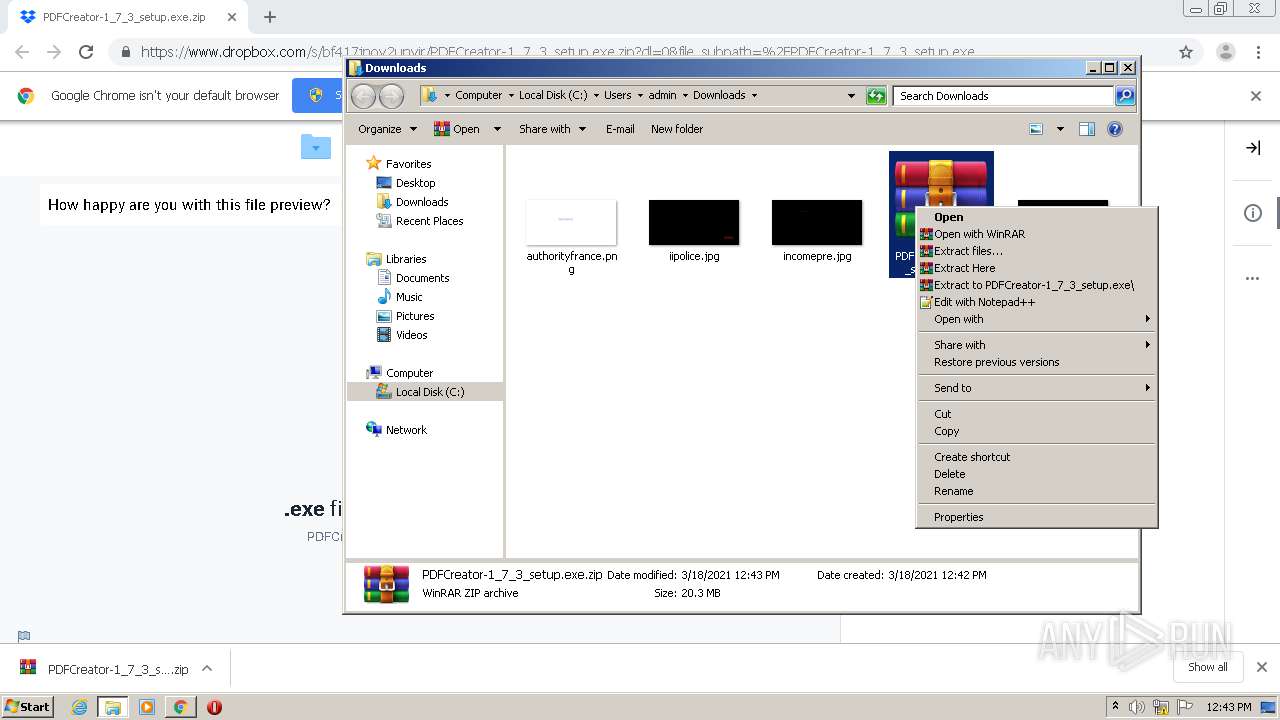
Task: Bookmark page with star icon
Action: tap(1186, 52)
